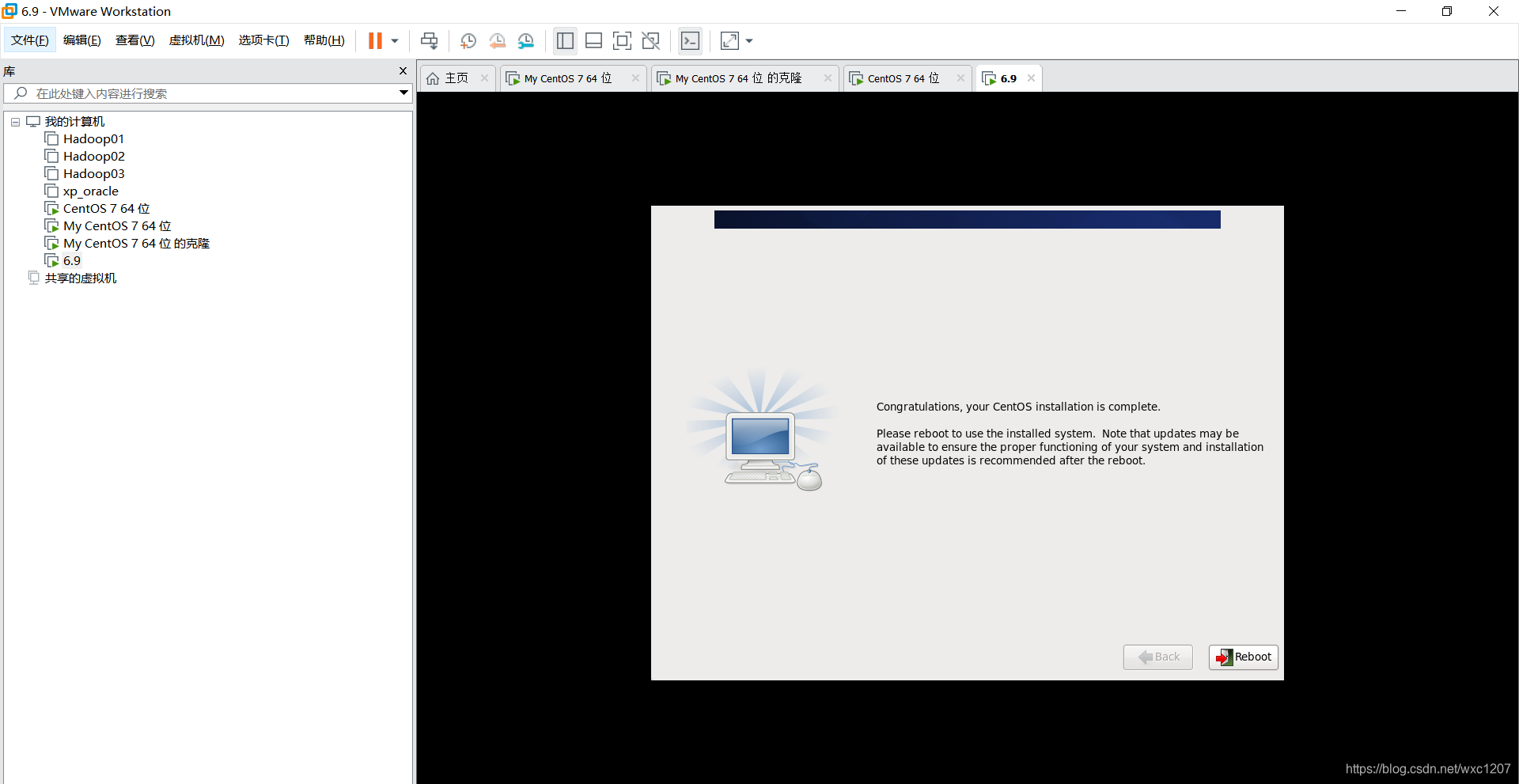Open the console view icon
1519x784 pixels.
pyautogui.click(x=690, y=40)
